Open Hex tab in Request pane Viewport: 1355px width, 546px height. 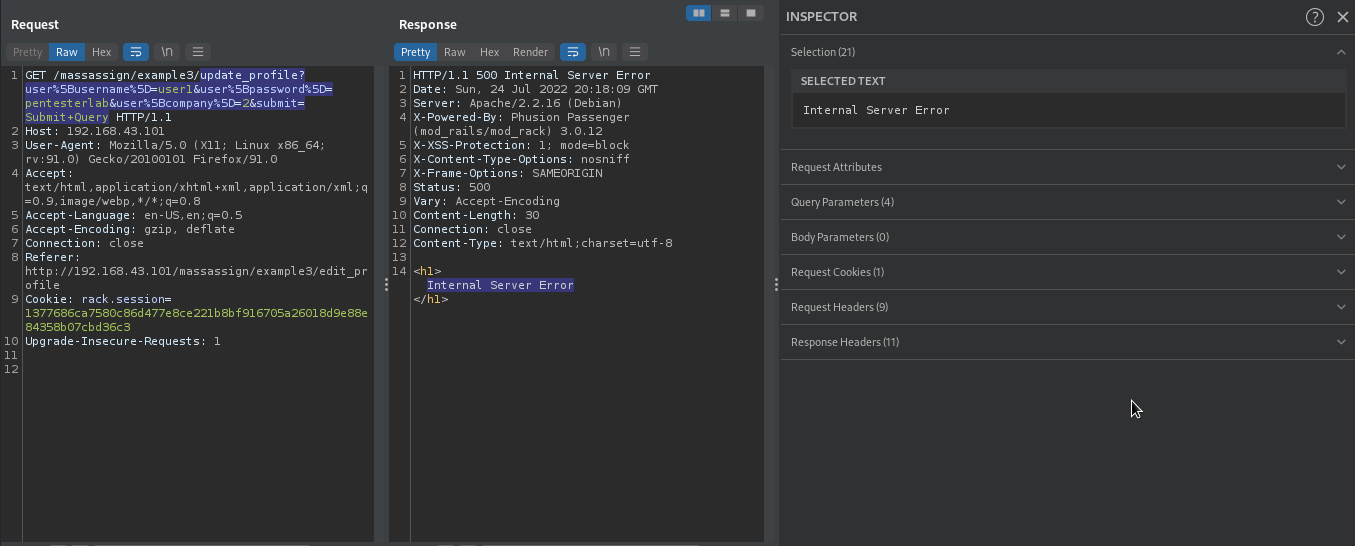point(102,52)
